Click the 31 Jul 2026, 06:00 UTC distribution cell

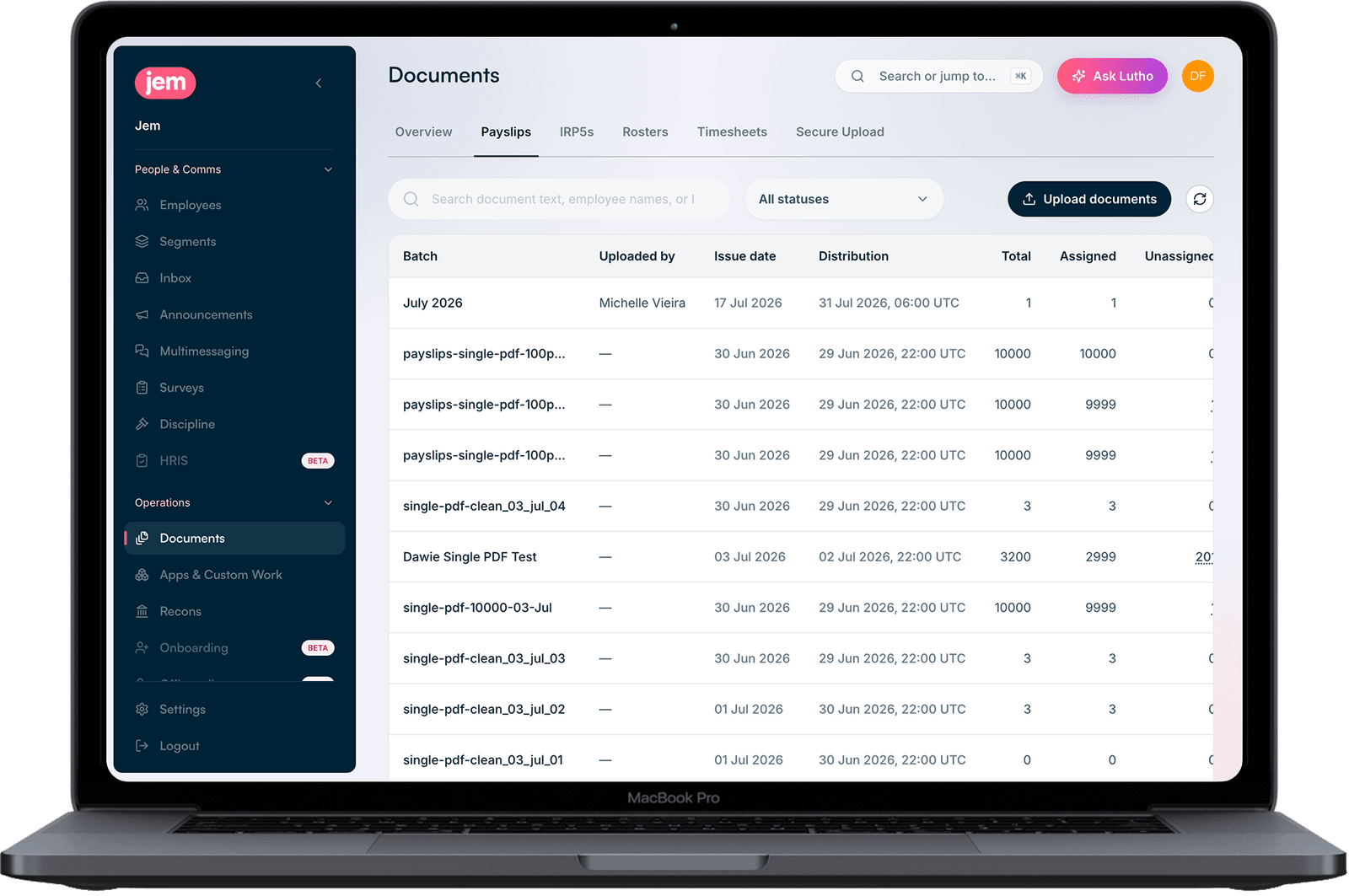(889, 303)
